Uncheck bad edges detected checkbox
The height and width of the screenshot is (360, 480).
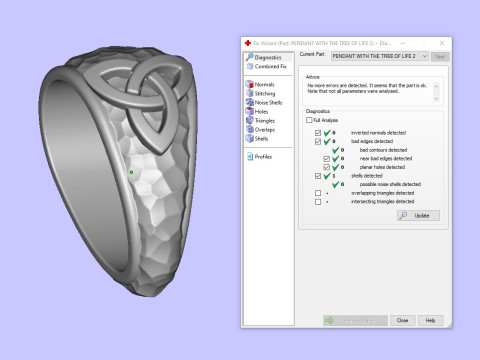point(318,141)
